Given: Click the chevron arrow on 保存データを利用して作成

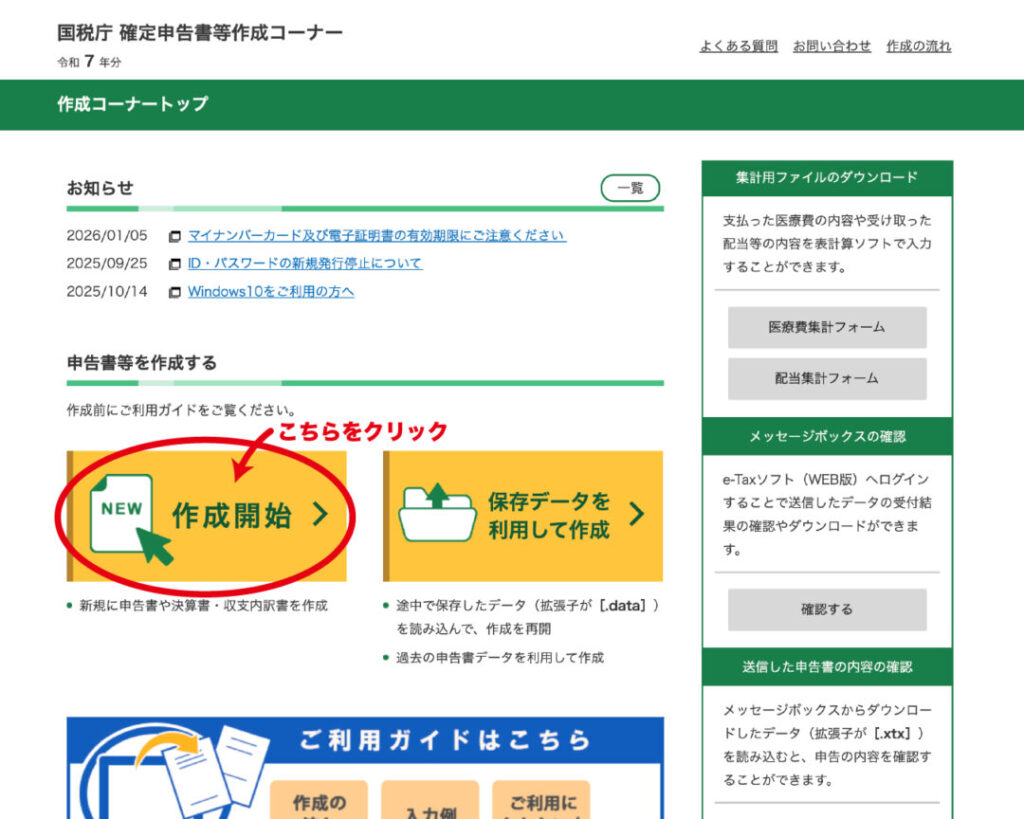Looking at the screenshot, I should [636, 514].
